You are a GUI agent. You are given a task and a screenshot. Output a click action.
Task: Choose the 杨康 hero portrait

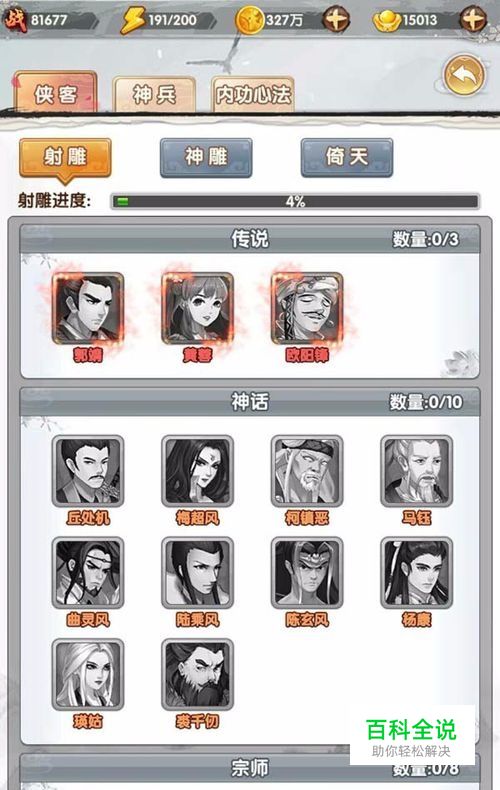(416, 573)
